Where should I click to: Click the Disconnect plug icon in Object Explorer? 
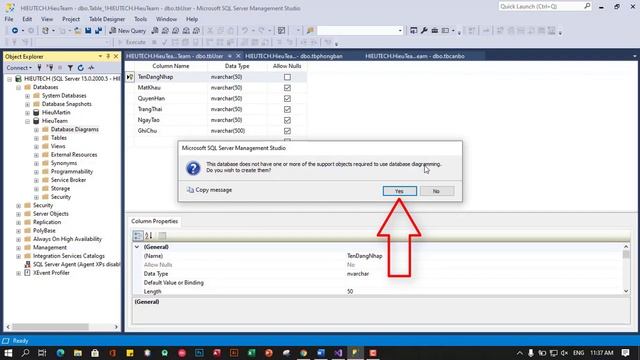tap(50, 68)
